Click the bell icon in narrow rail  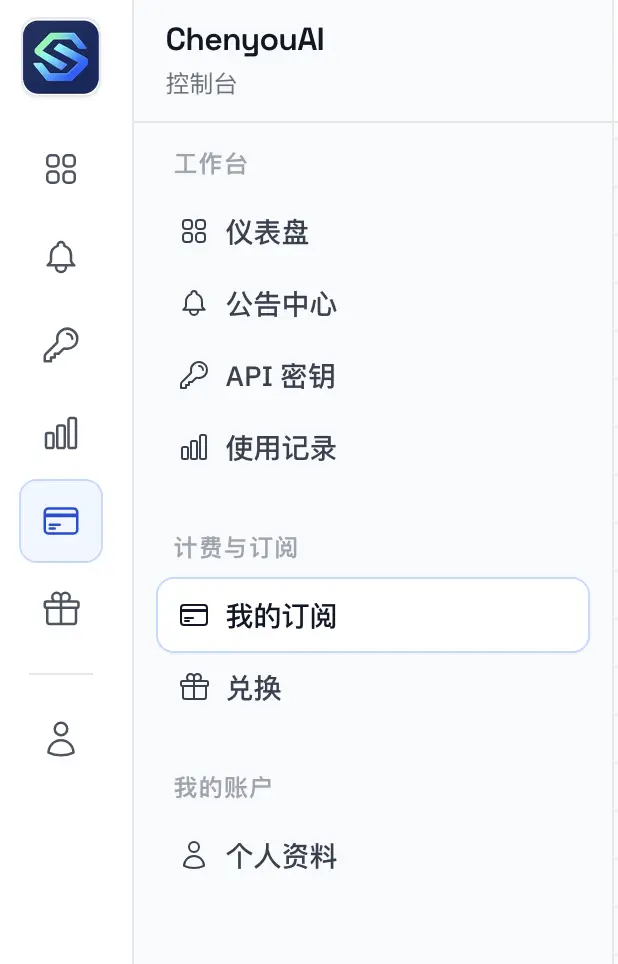[61, 257]
